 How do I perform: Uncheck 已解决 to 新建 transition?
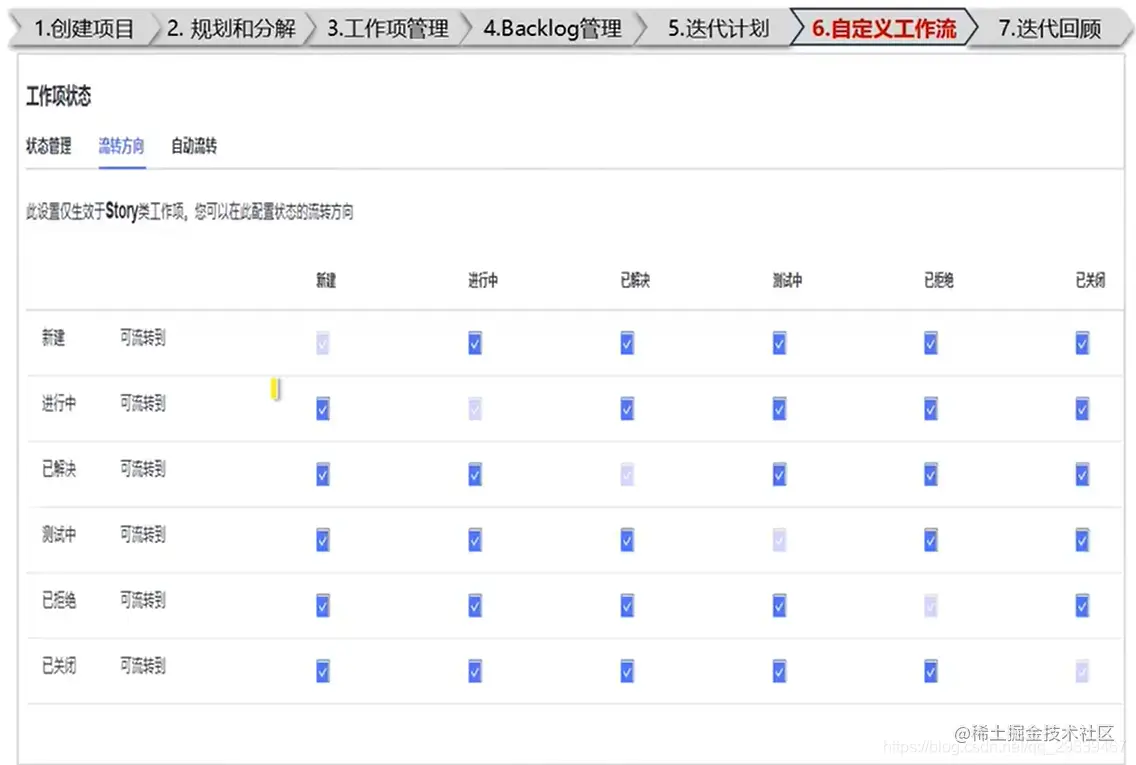(x=323, y=475)
